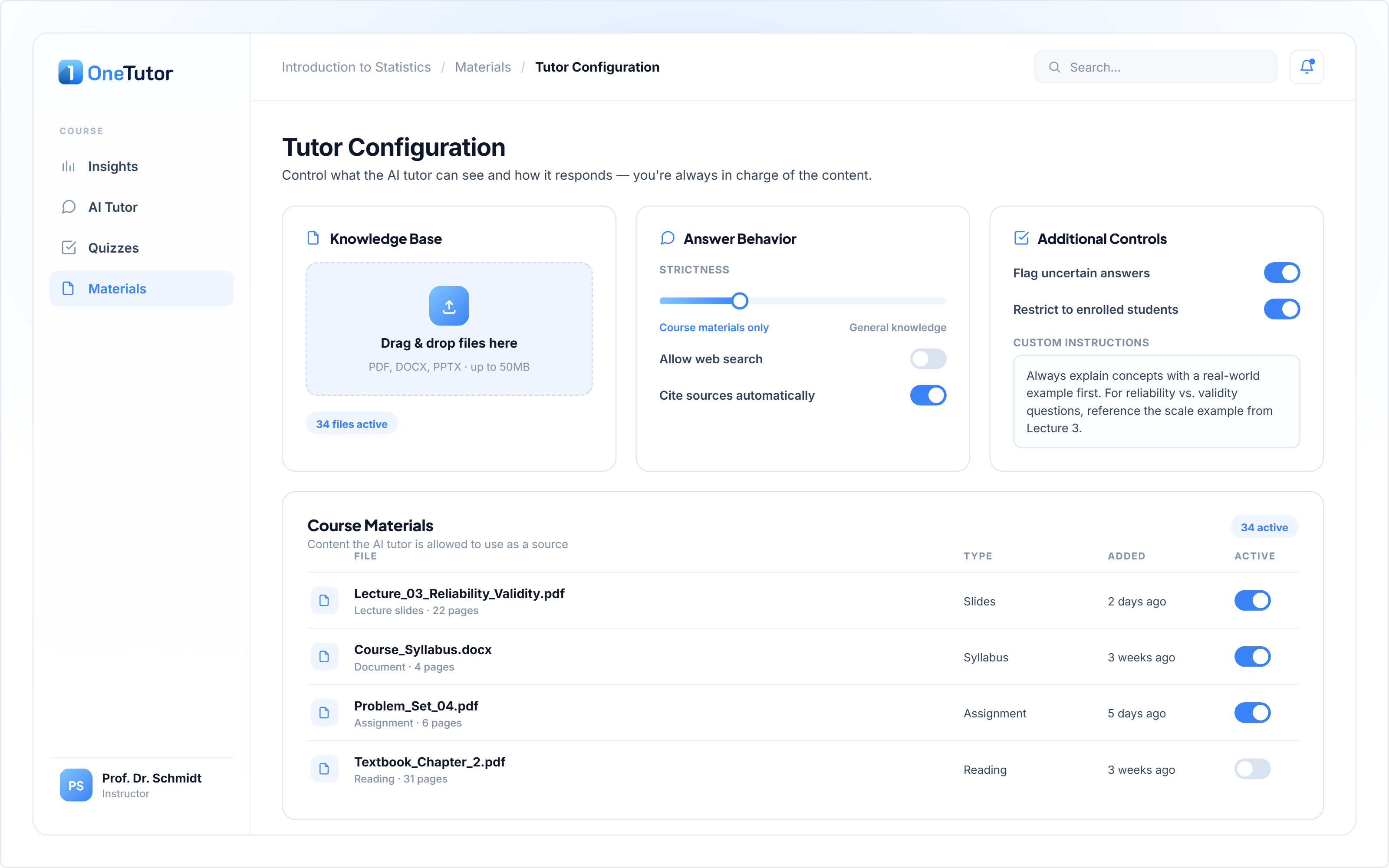Deactivate Problem_Set_04.pdf active toggle
Image resolution: width=1389 pixels, height=868 pixels.
pos(1252,713)
